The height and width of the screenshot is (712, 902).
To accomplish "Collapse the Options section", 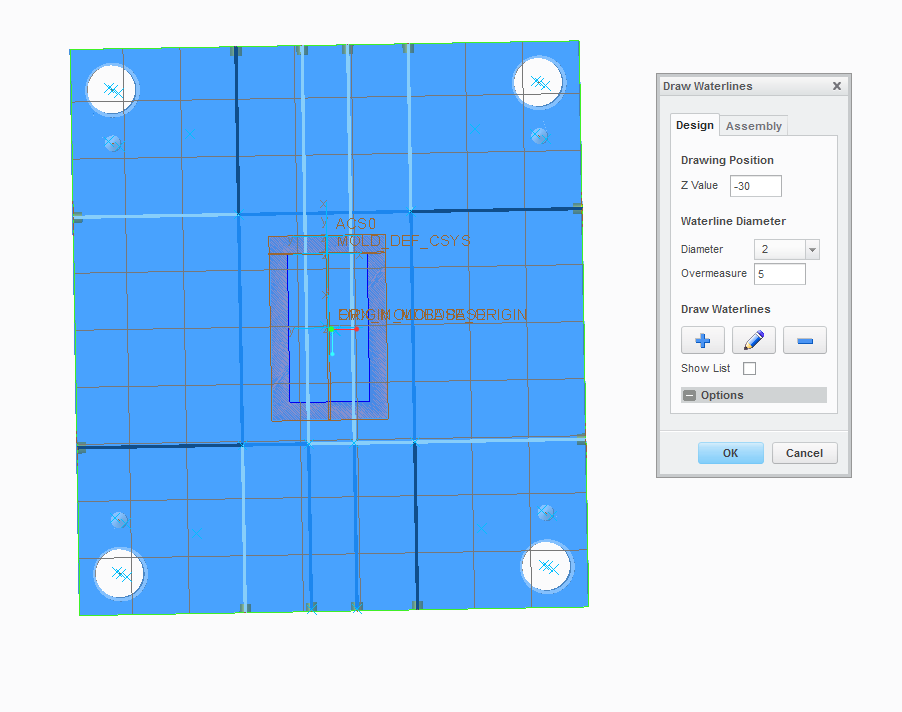I will pos(689,395).
